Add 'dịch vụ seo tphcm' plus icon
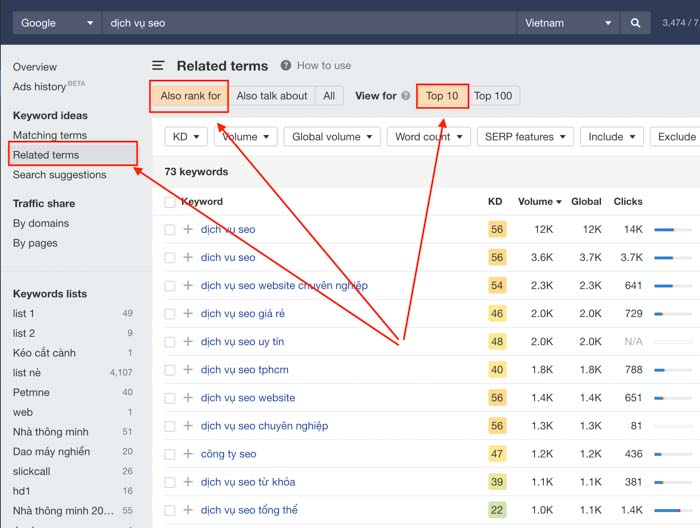Screen dimensions: 700x528 188,370
